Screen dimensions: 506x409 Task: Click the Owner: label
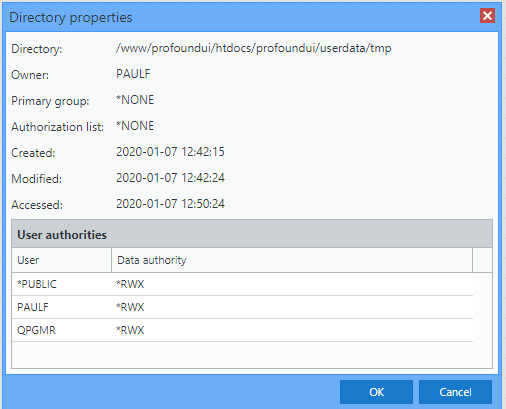pyautogui.click(x=30, y=75)
